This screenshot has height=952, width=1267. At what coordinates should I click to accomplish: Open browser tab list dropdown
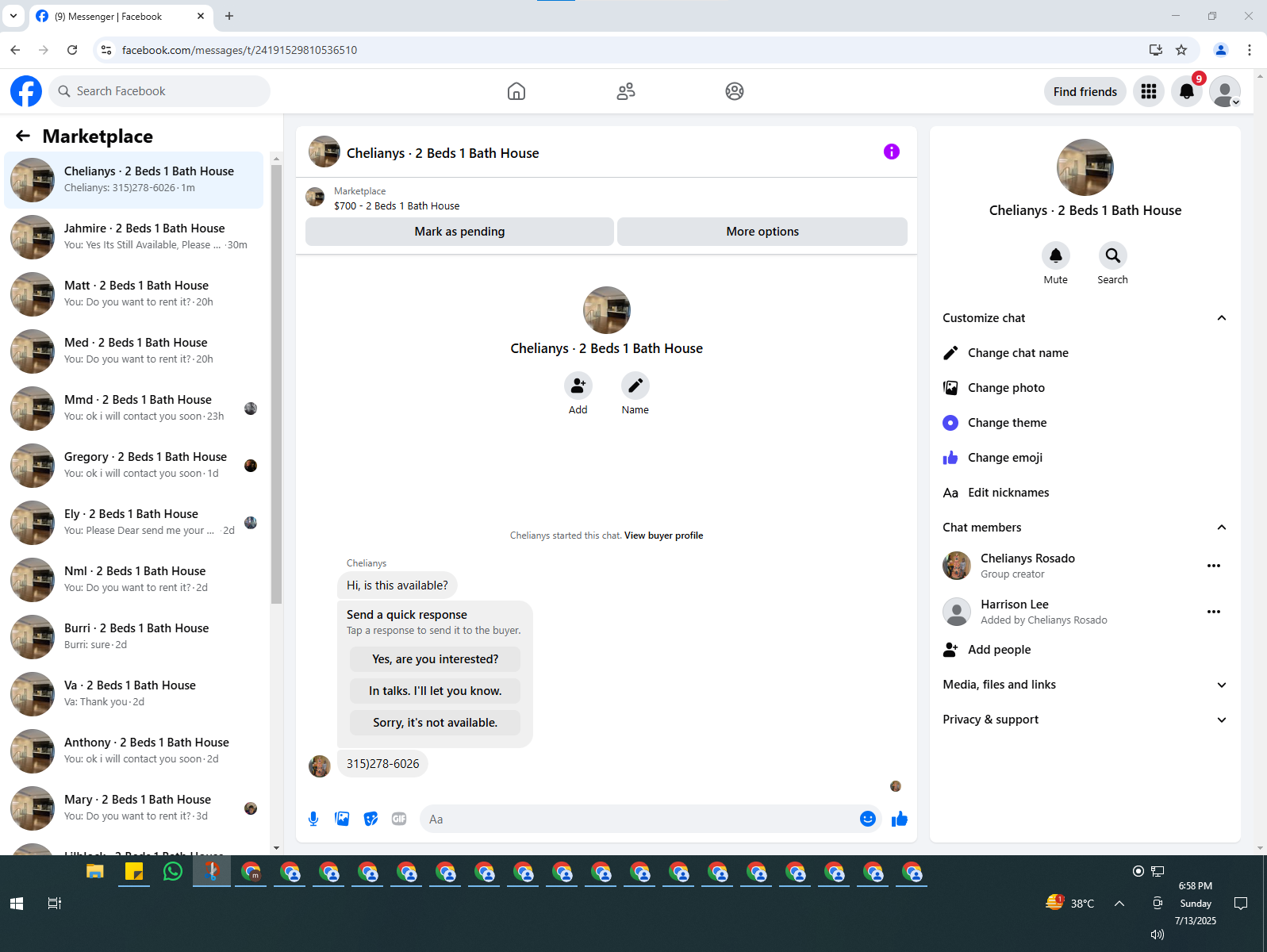(x=13, y=16)
